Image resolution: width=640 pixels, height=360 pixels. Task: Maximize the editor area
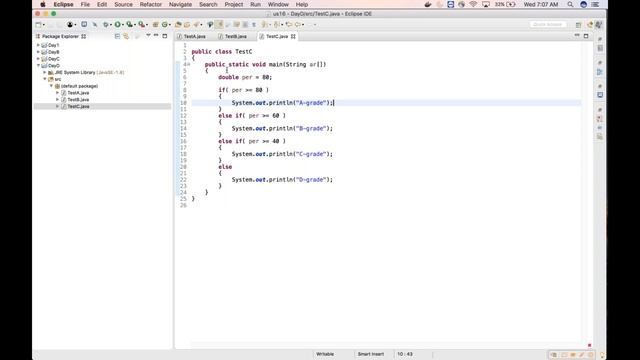click(586, 36)
